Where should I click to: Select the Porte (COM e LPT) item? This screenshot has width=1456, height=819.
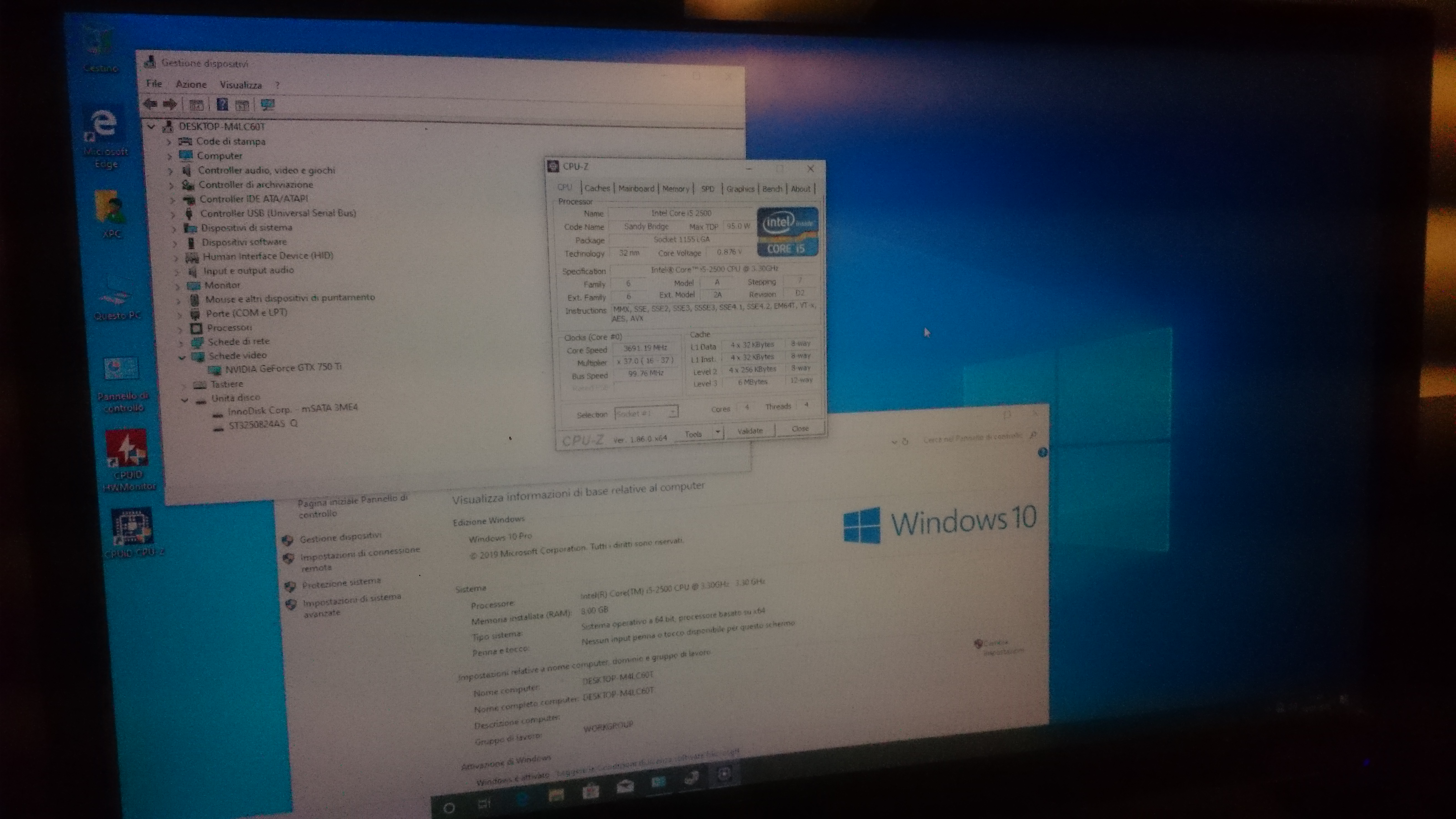coord(246,313)
